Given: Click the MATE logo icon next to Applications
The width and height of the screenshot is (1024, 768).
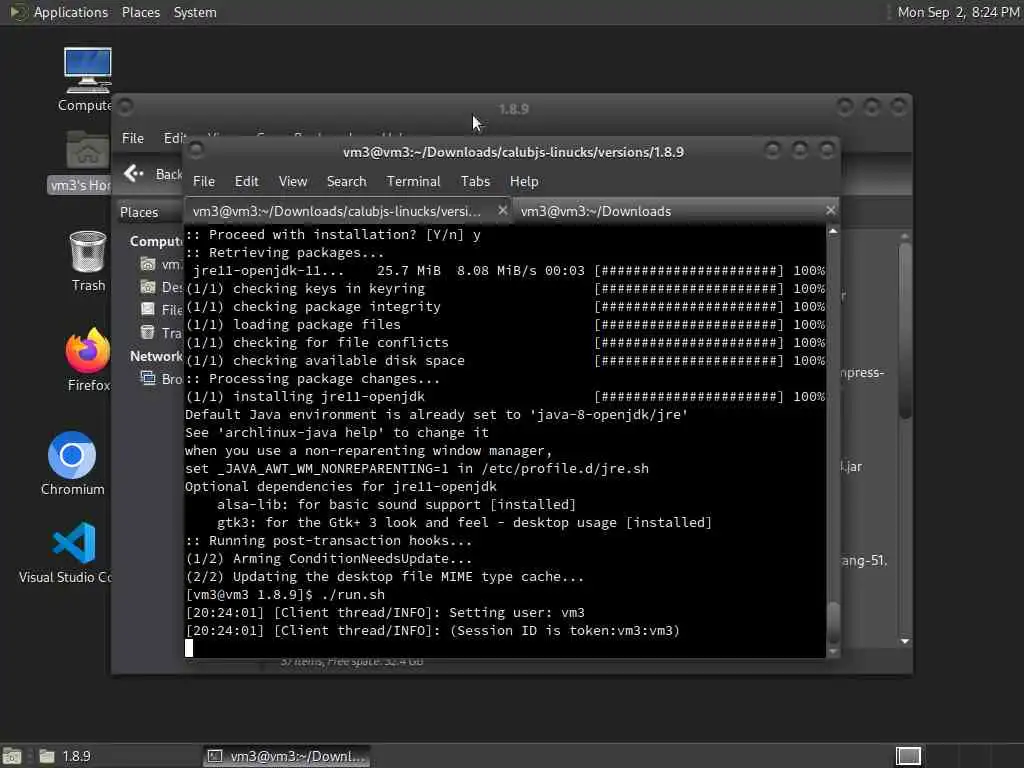Looking at the screenshot, I should click(x=18, y=12).
